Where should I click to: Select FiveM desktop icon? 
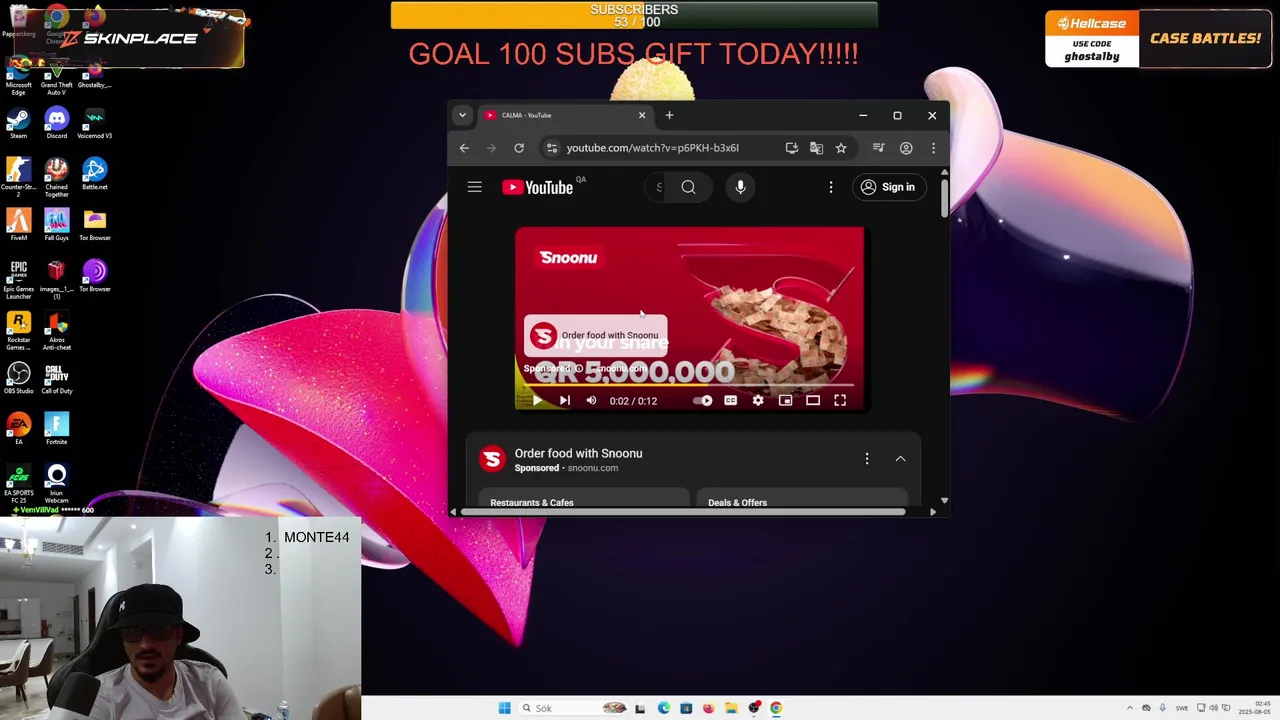click(18, 225)
